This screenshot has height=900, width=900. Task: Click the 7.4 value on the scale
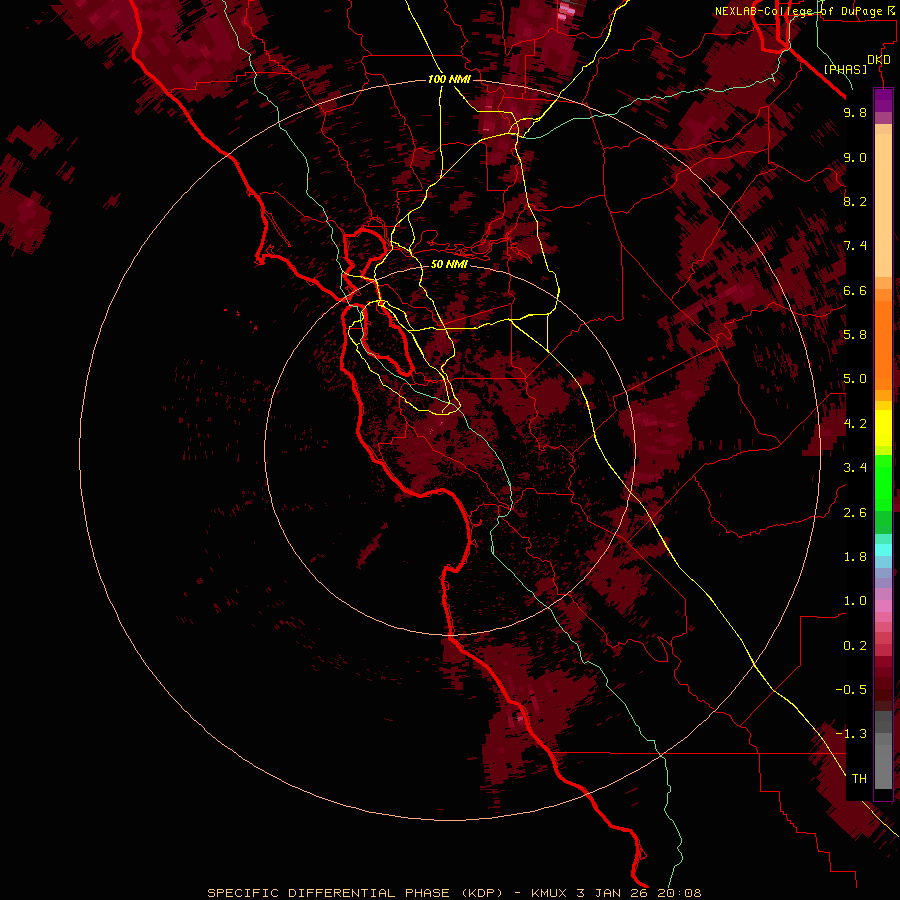click(855, 246)
